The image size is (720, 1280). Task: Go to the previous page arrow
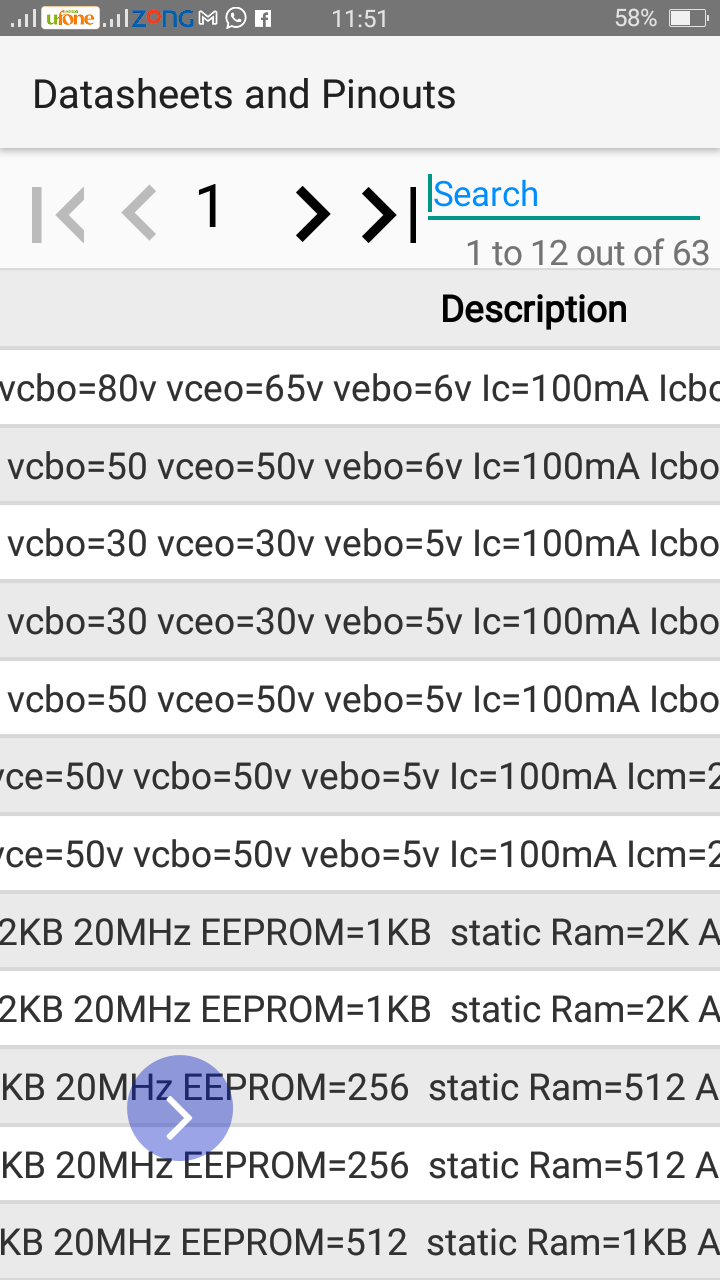[139, 214]
